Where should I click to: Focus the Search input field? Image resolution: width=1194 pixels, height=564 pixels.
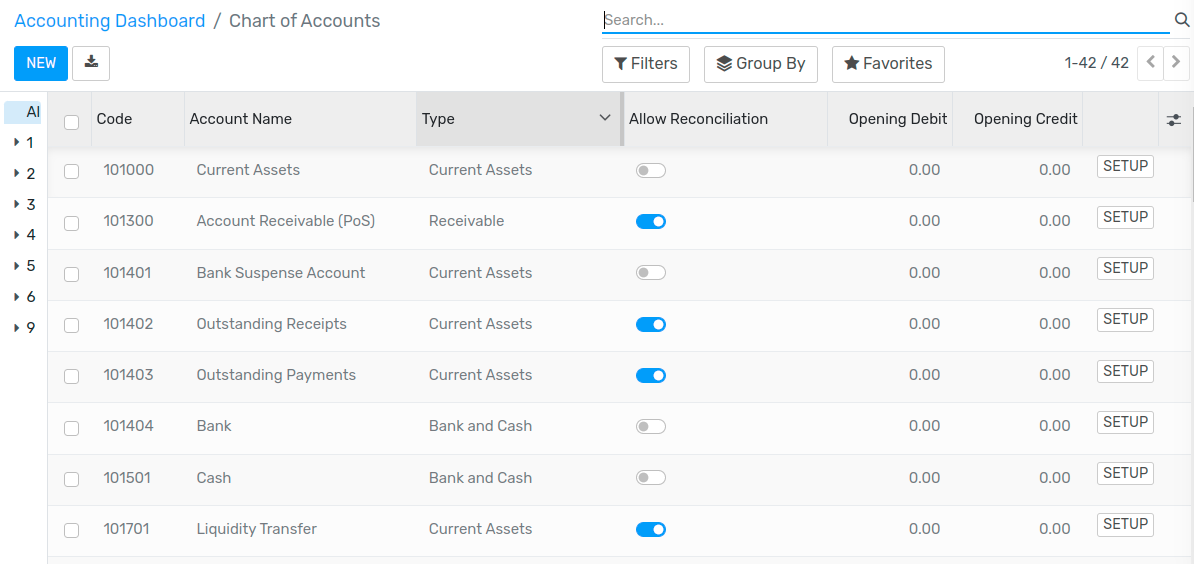[886, 21]
